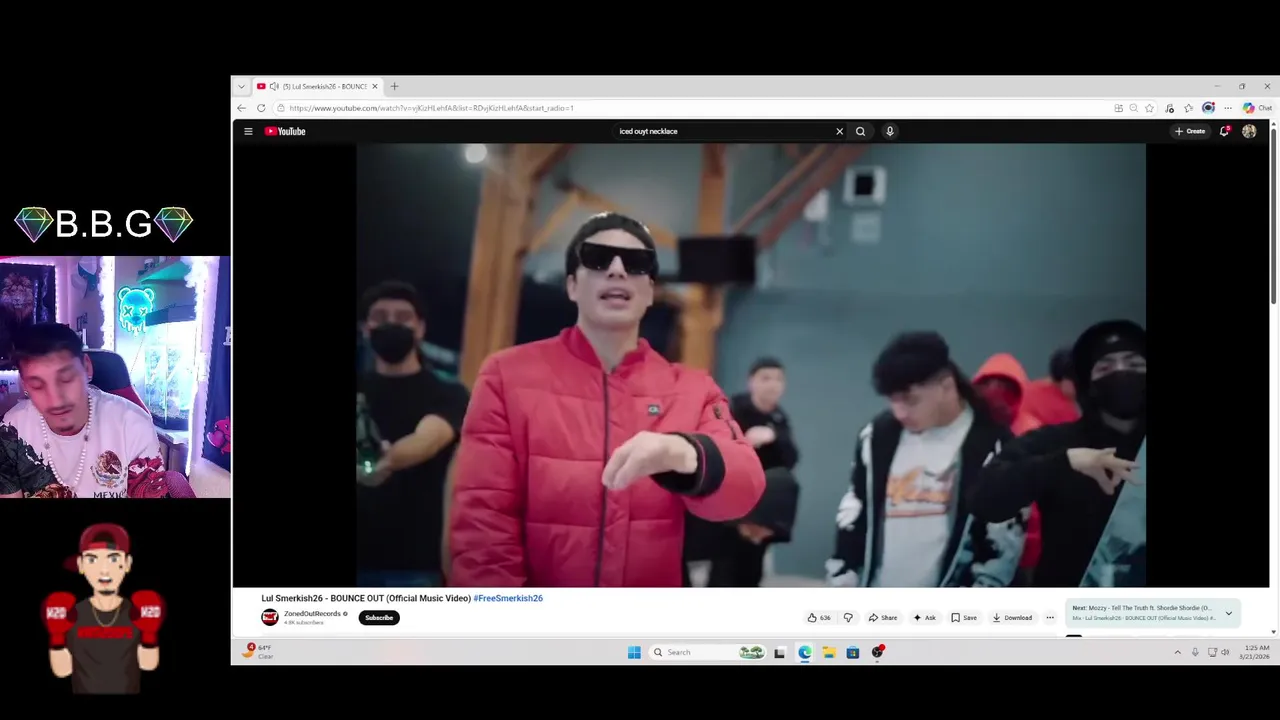This screenshot has width=1280, height=720.
Task: Click the browser address bar URL
Action: (x=431, y=108)
